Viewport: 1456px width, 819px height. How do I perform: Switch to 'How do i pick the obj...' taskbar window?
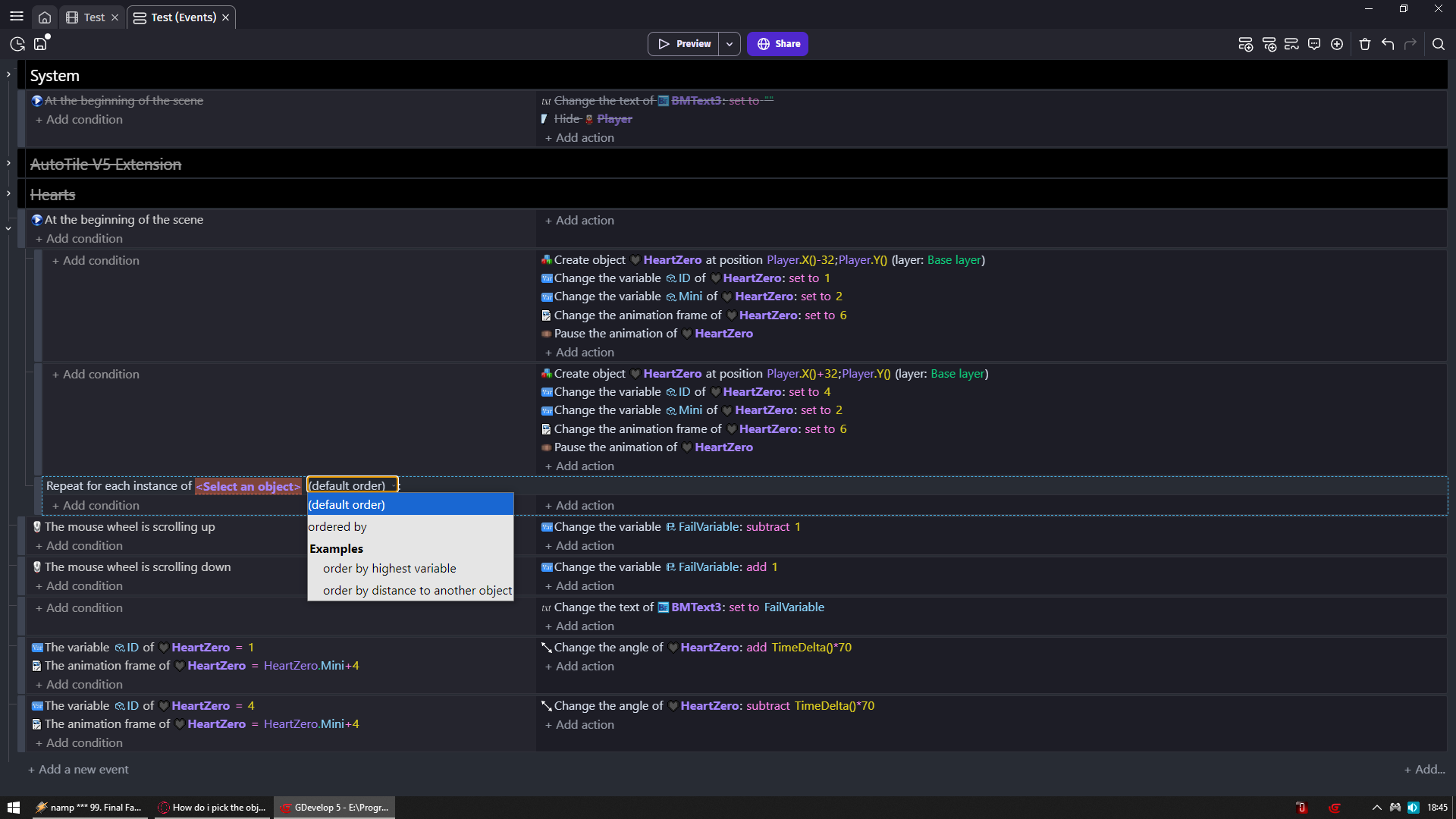tap(212, 808)
